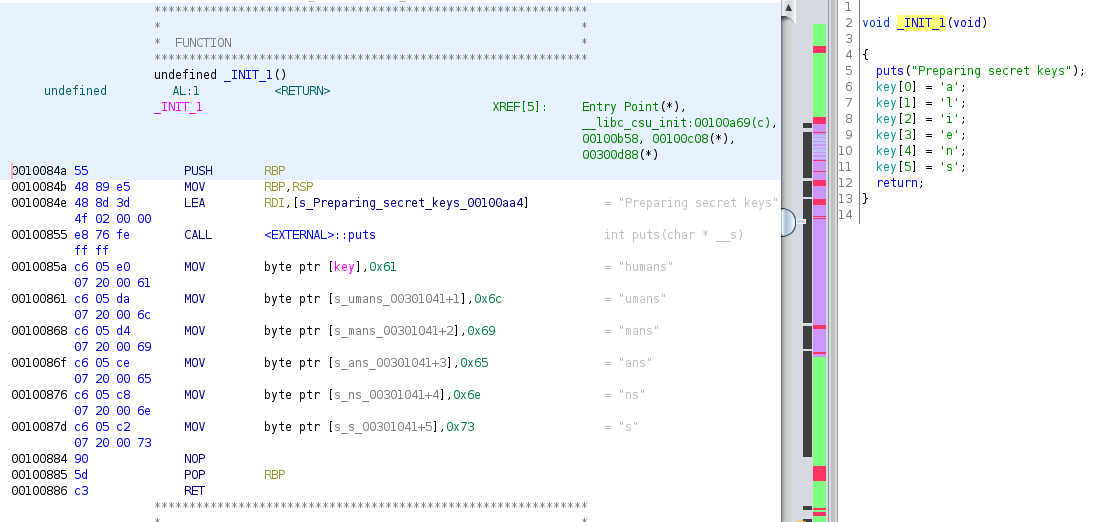This screenshot has width=1095, height=522.
Task: Click the puts call in decompiler
Action: 889,70
